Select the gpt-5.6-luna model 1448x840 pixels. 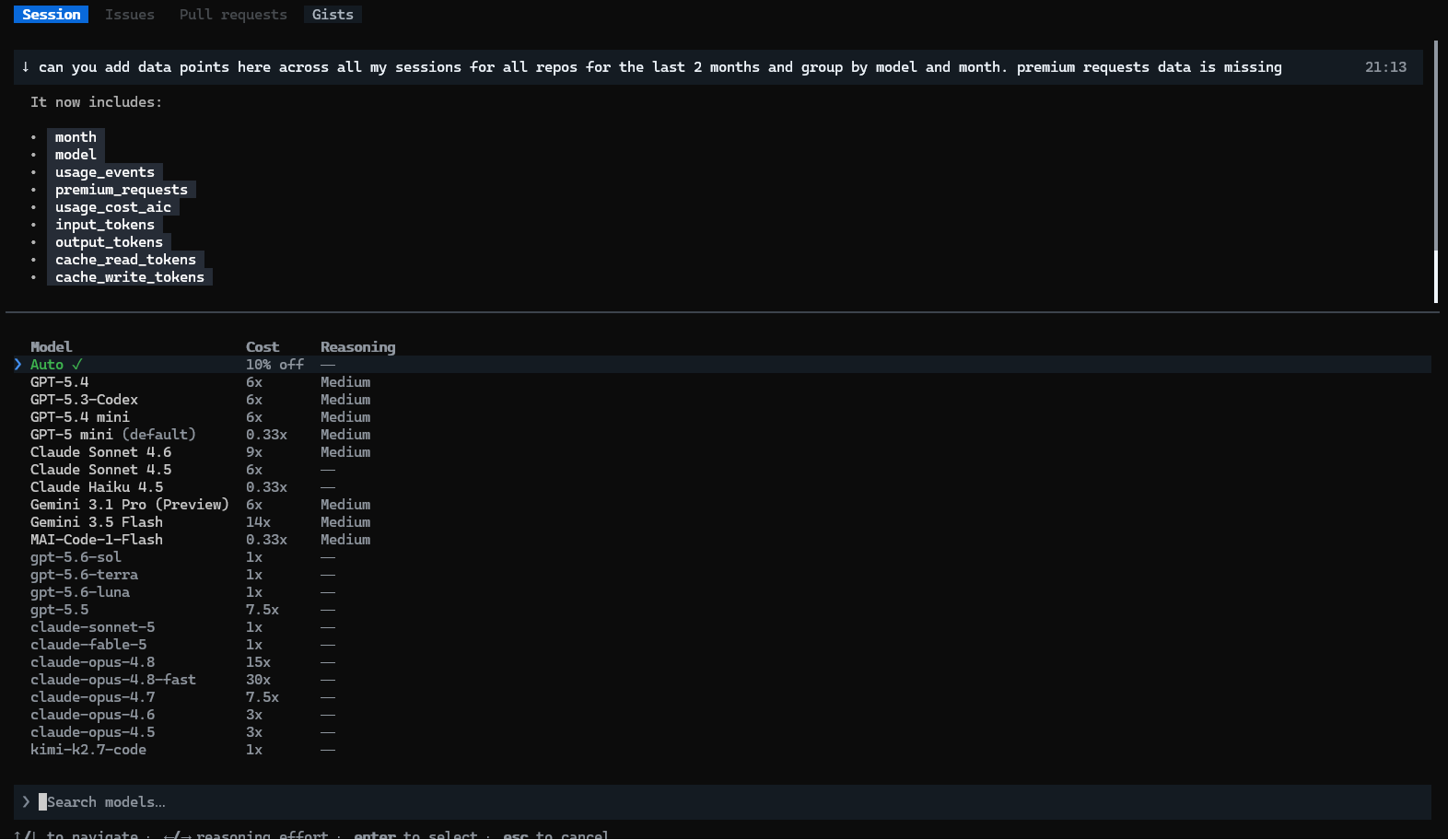coord(80,592)
